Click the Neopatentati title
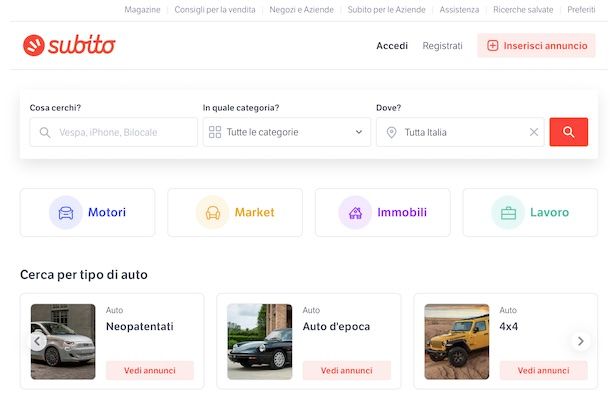Screen dimensions: 610x411 [x=140, y=327]
